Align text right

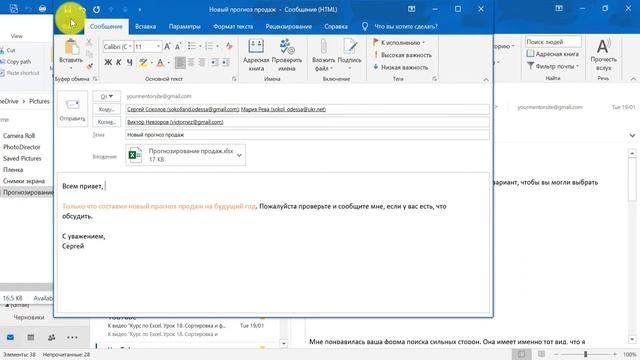tap(202, 62)
